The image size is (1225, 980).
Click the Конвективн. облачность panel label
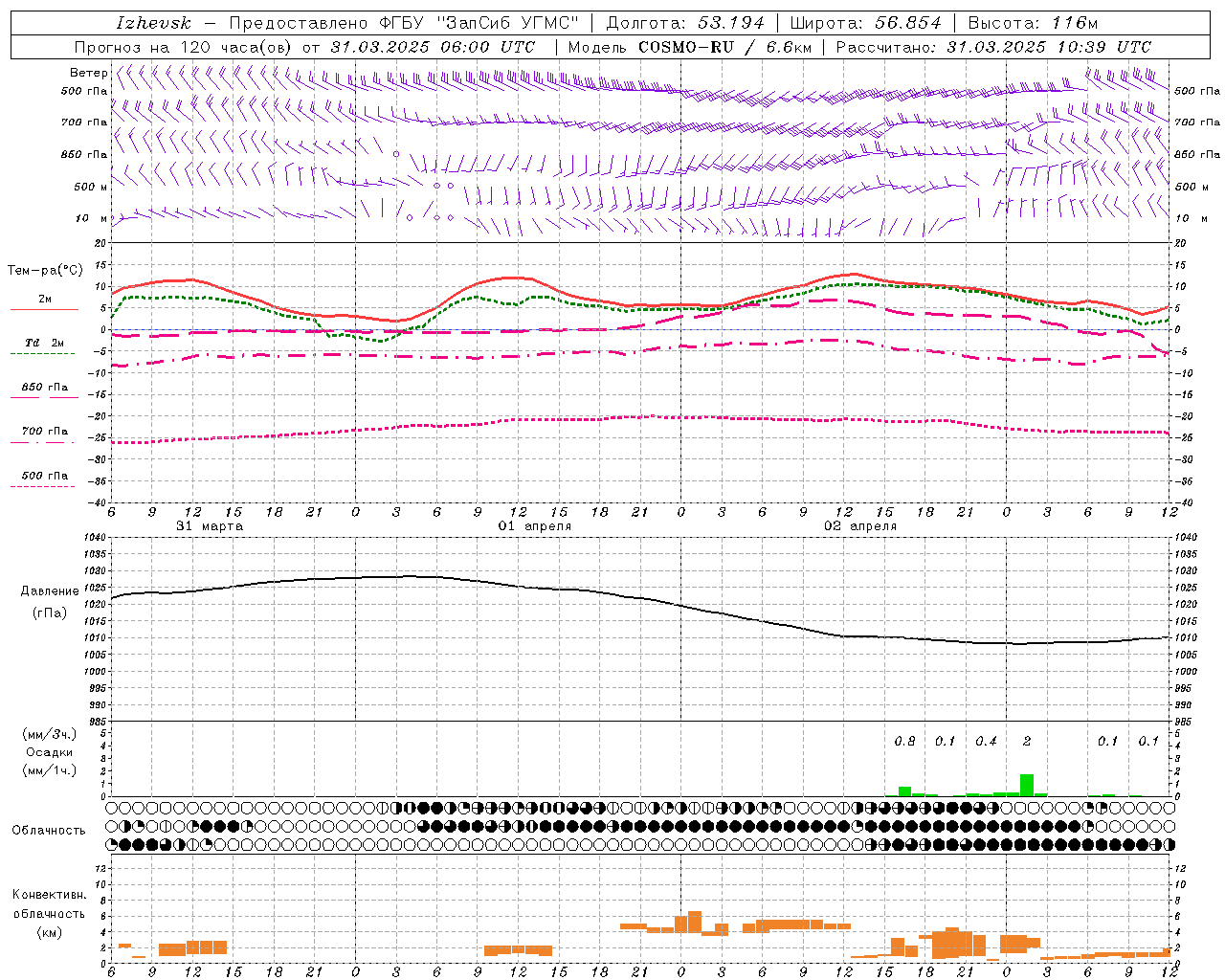[x=49, y=904]
